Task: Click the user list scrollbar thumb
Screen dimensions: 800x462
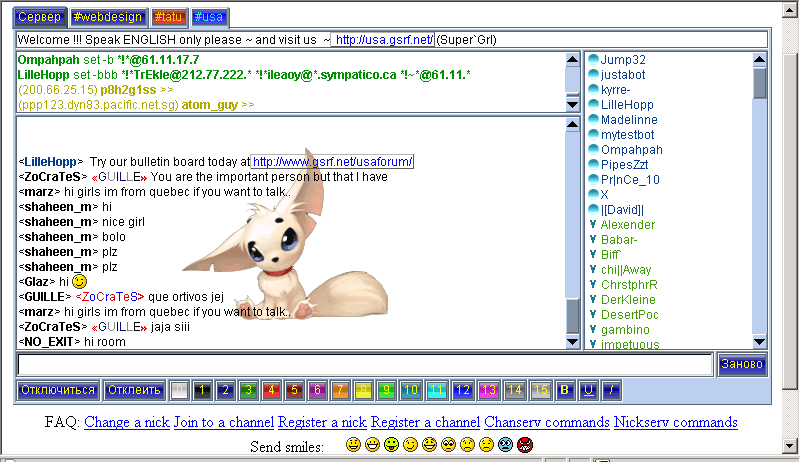Action: 759,83
